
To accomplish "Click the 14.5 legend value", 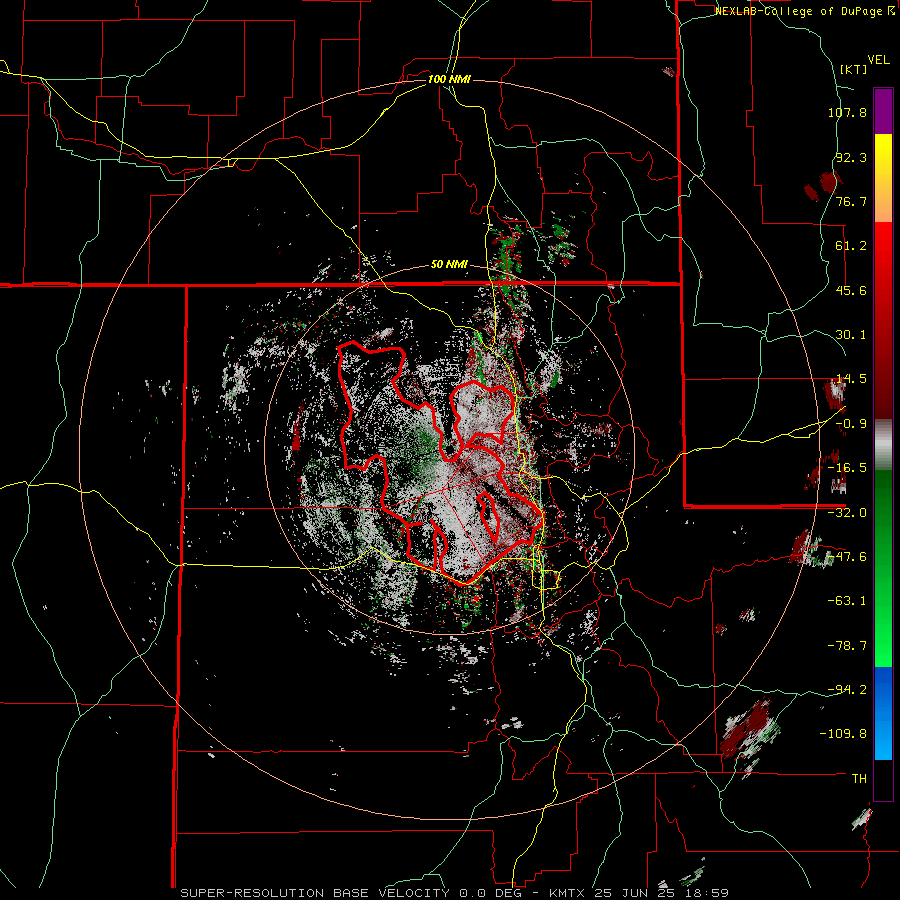I will (851, 379).
